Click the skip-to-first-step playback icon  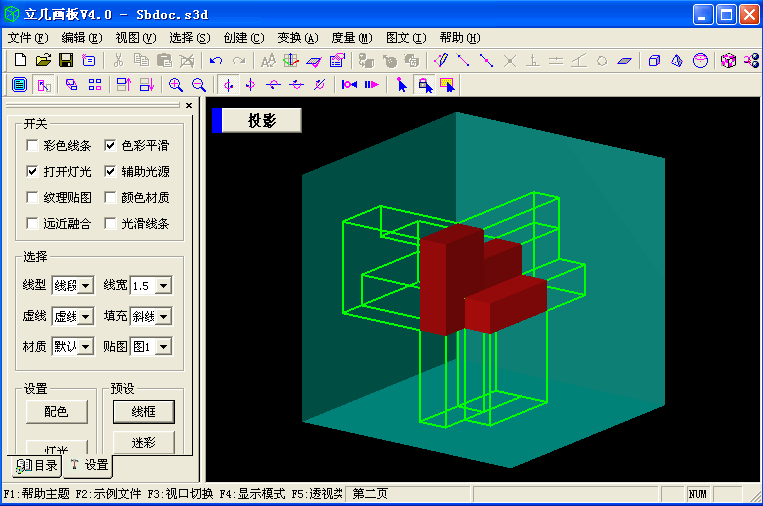(349, 85)
